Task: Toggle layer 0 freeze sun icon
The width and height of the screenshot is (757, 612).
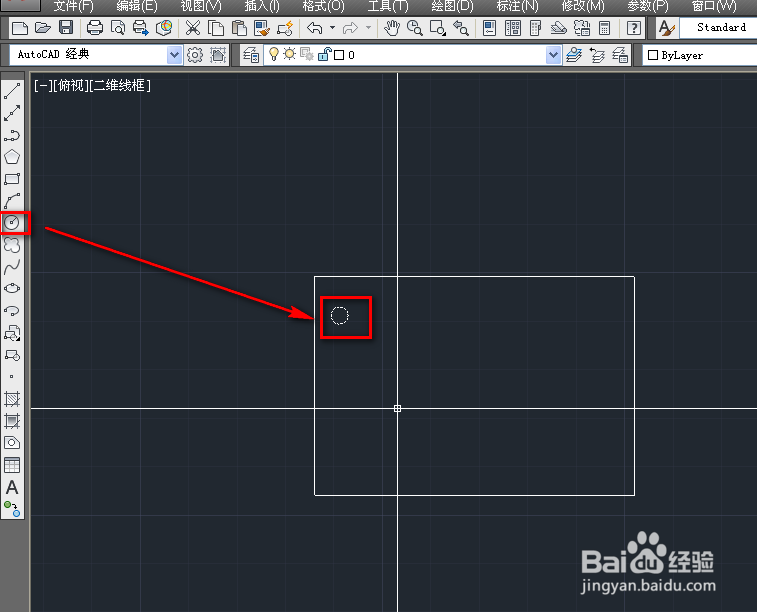Action: pyautogui.click(x=290, y=54)
